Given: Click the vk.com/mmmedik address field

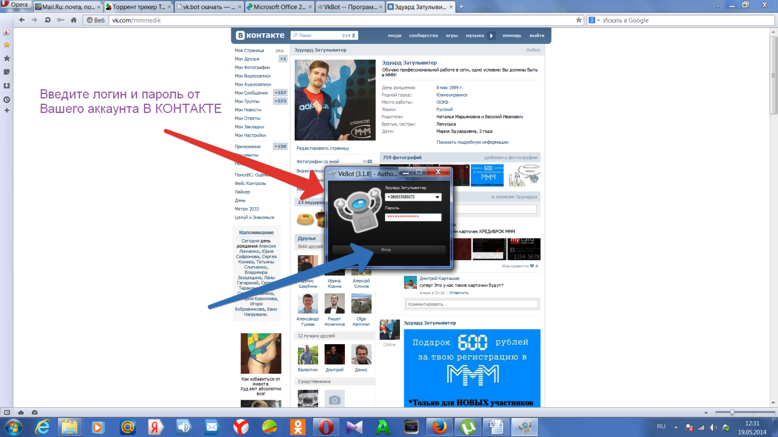Looking at the screenshot, I should point(341,20).
